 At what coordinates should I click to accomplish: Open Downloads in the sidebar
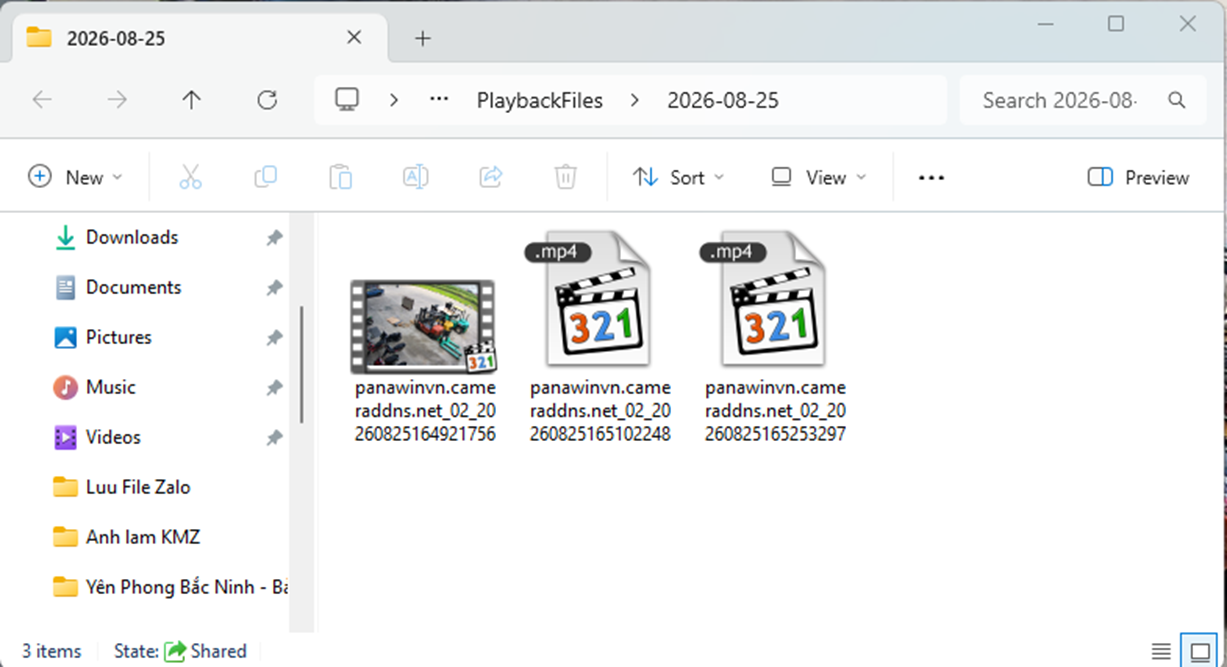tap(132, 237)
